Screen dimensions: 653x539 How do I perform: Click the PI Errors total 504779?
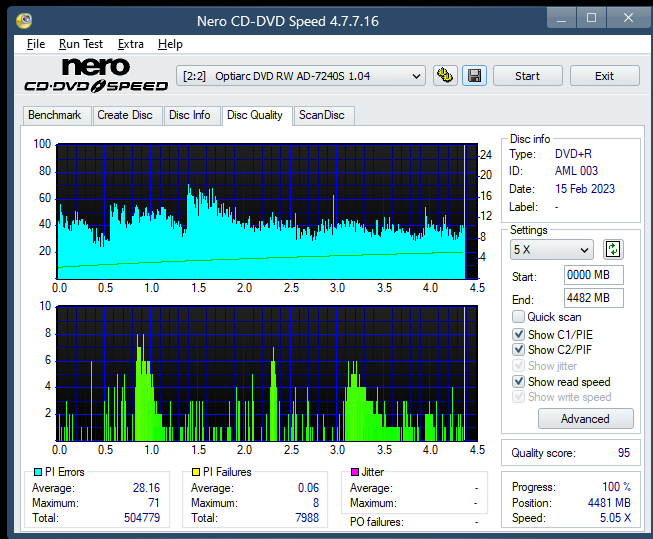click(x=142, y=518)
